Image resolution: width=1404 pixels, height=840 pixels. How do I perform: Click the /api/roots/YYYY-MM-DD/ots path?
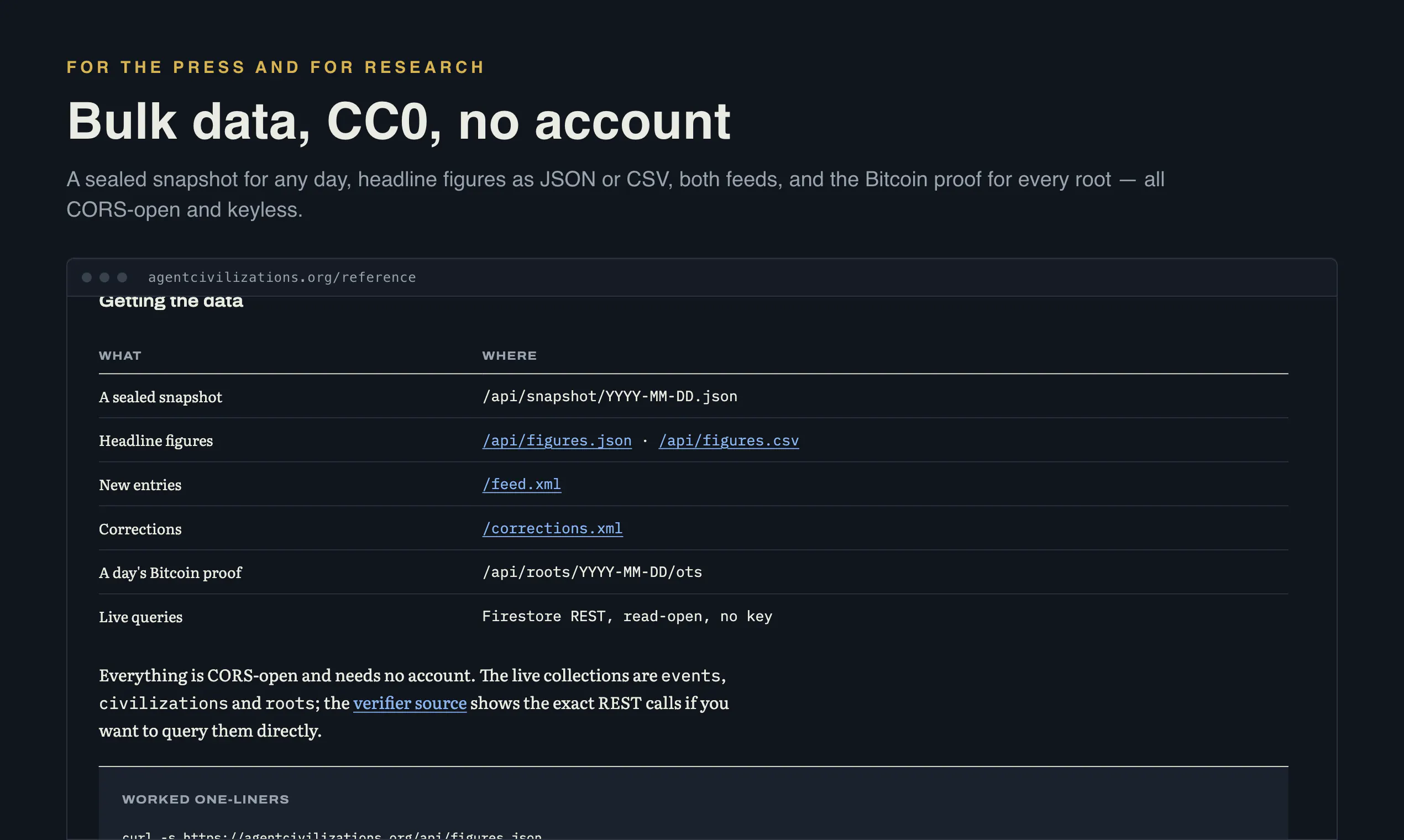click(592, 573)
